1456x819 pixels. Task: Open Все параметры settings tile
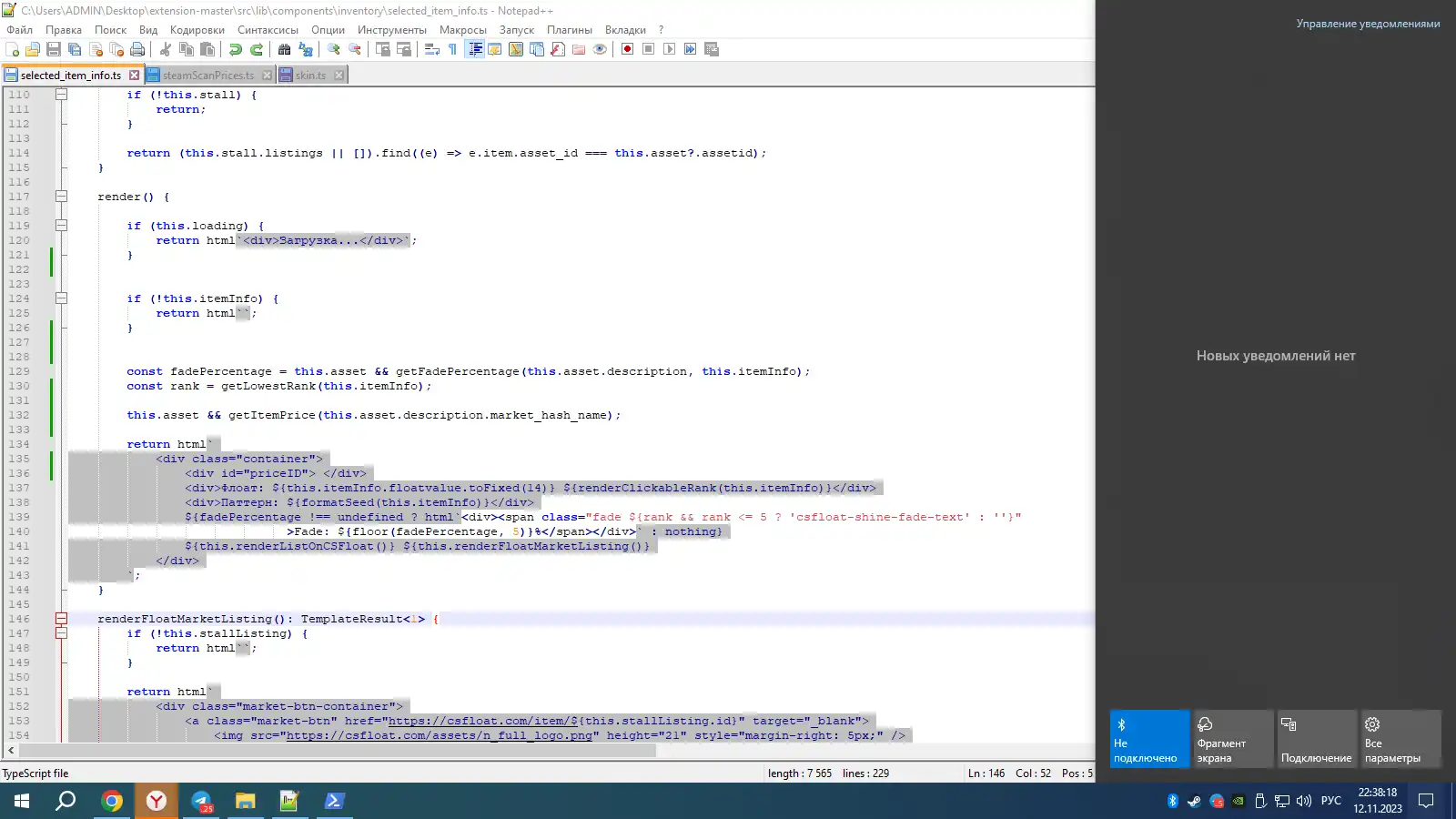point(1401,739)
